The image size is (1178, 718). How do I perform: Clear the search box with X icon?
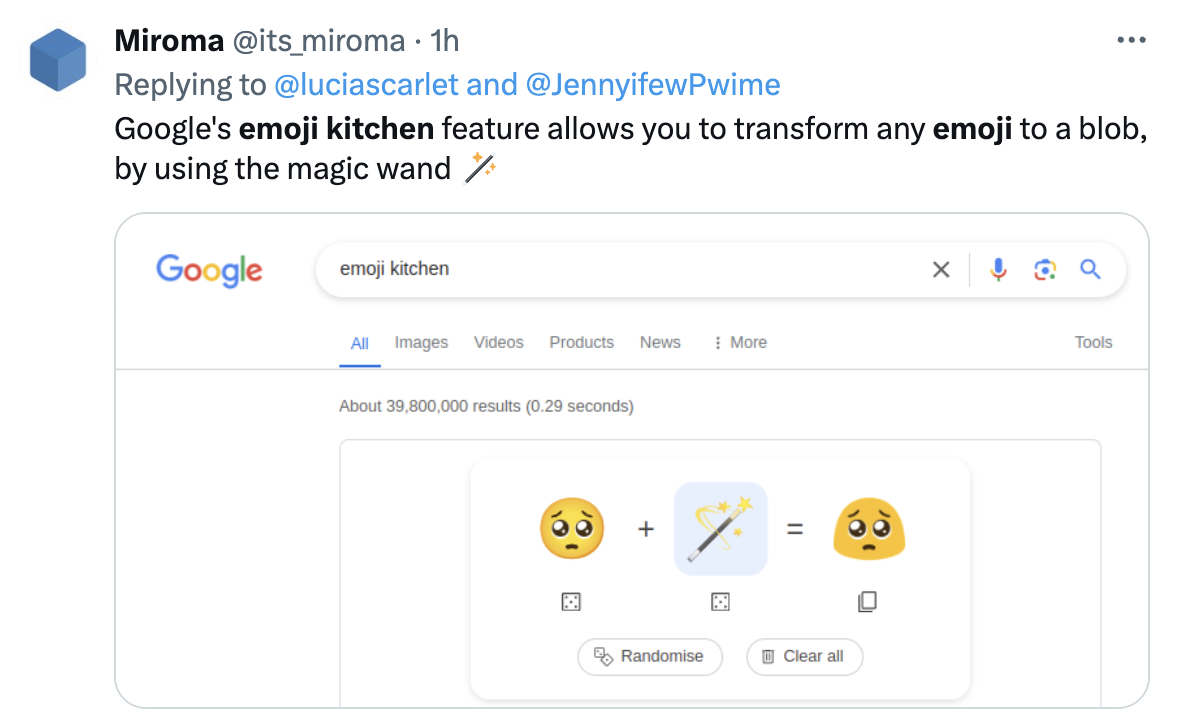tap(941, 269)
